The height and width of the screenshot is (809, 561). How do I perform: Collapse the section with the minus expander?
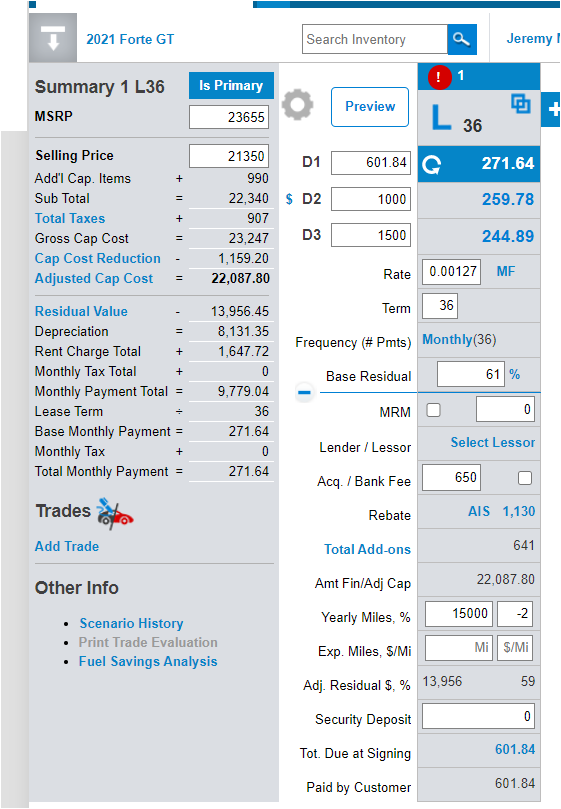tap(304, 393)
